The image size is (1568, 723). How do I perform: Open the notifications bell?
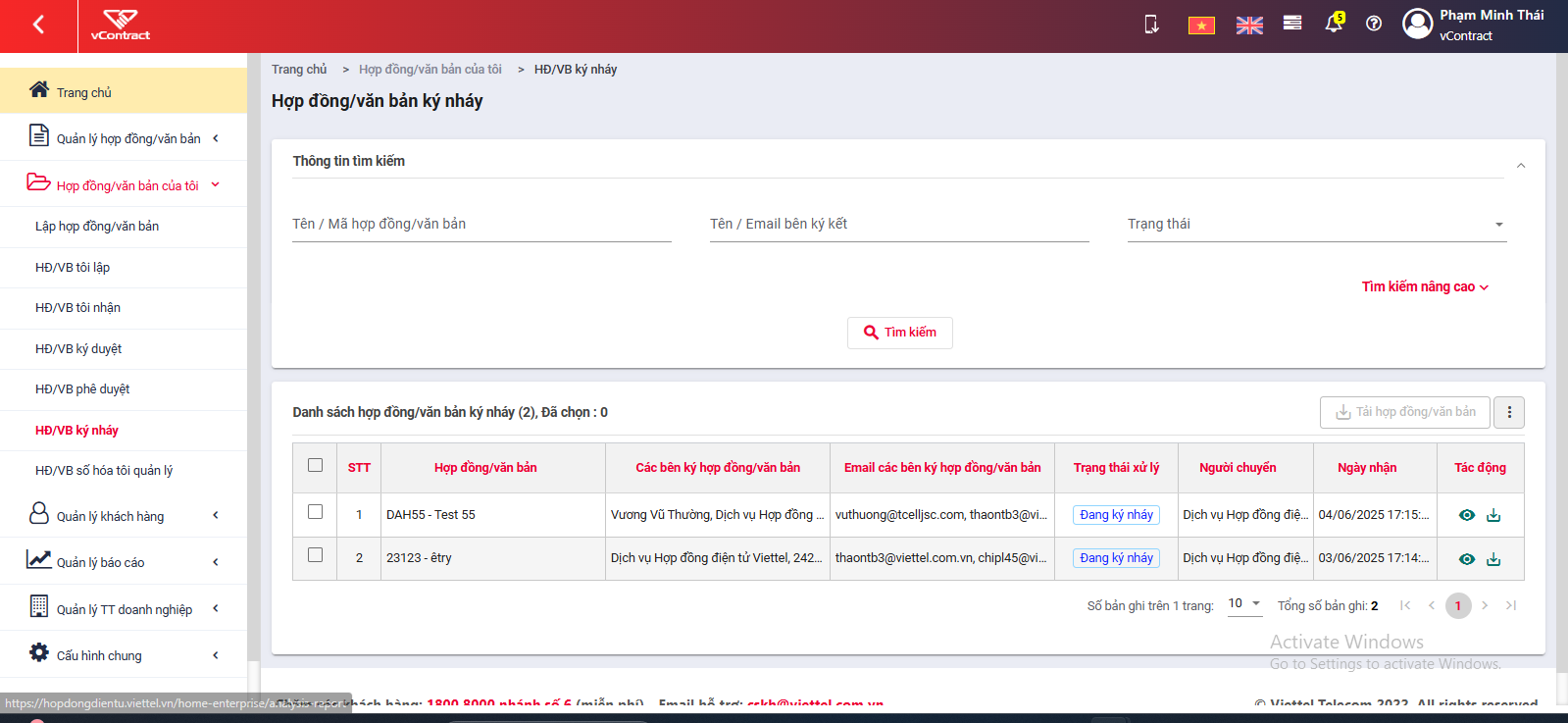(x=1334, y=24)
